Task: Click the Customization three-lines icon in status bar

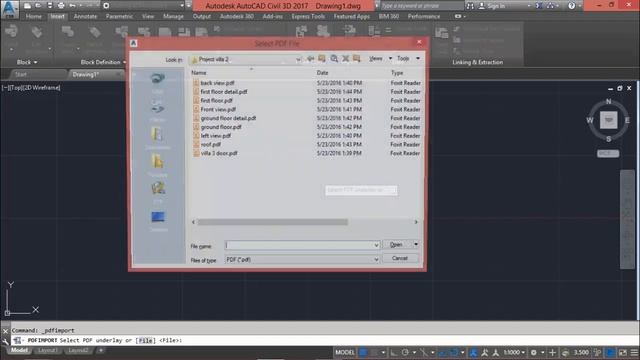Action: (634, 352)
